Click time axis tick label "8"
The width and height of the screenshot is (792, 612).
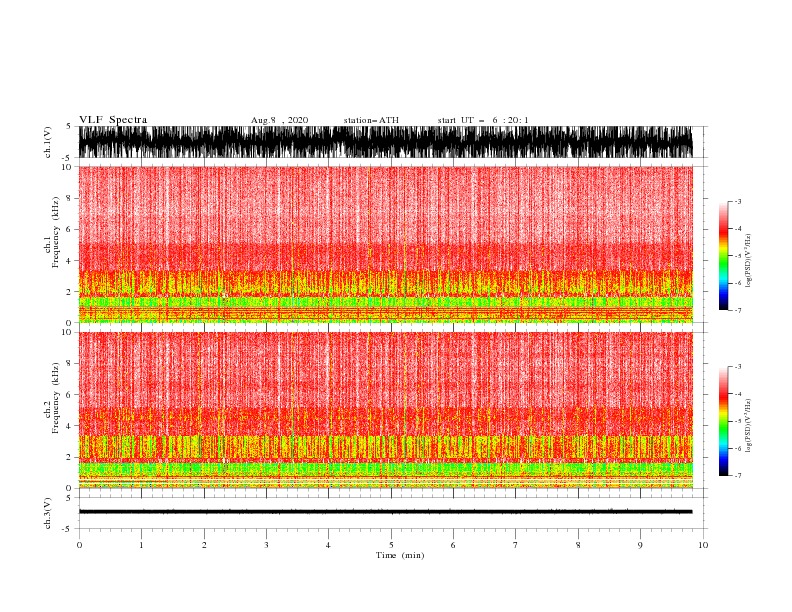[578, 545]
